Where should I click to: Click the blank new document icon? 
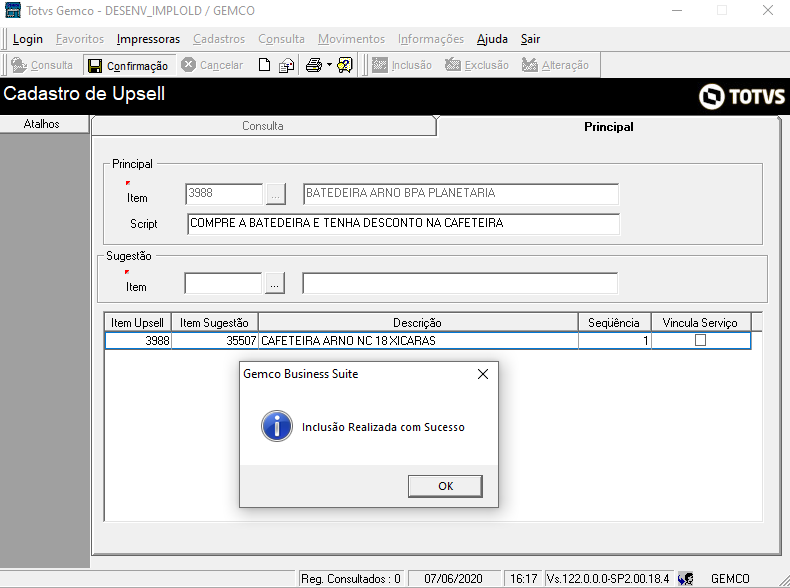(264, 65)
